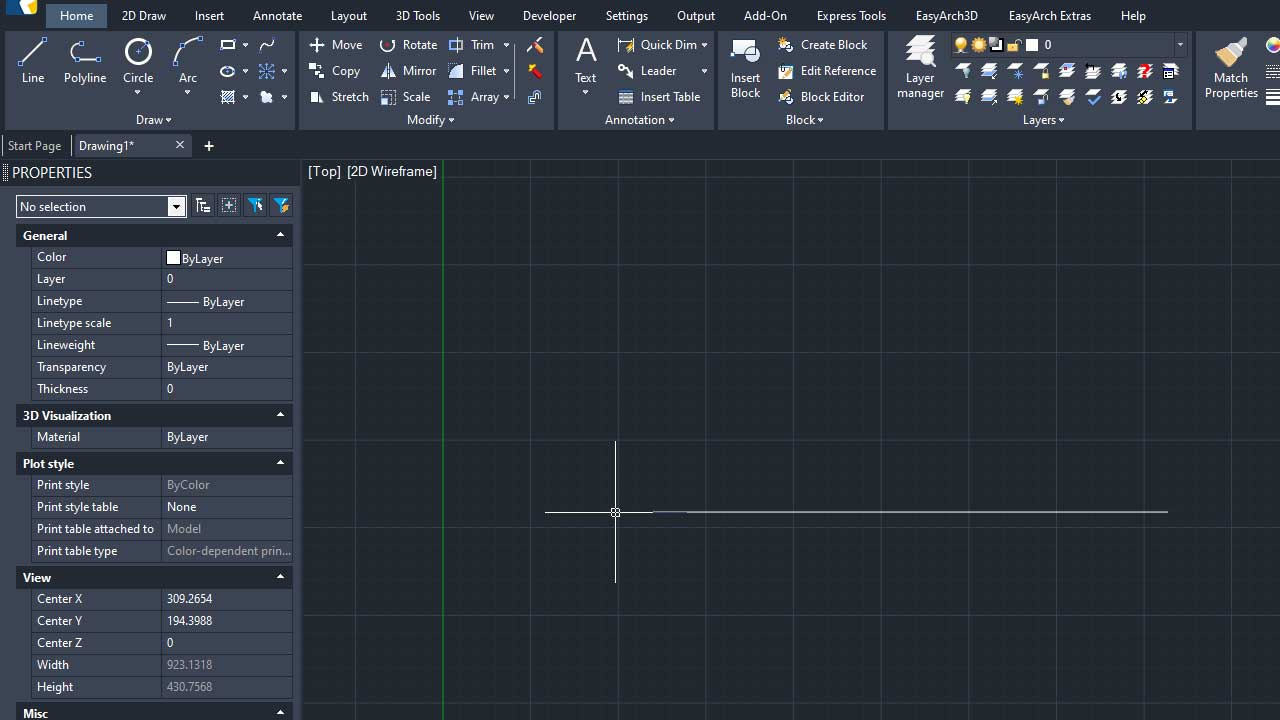Click the Create Block button
Image resolution: width=1280 pixels, height=720 pixels.
[823, 45]
